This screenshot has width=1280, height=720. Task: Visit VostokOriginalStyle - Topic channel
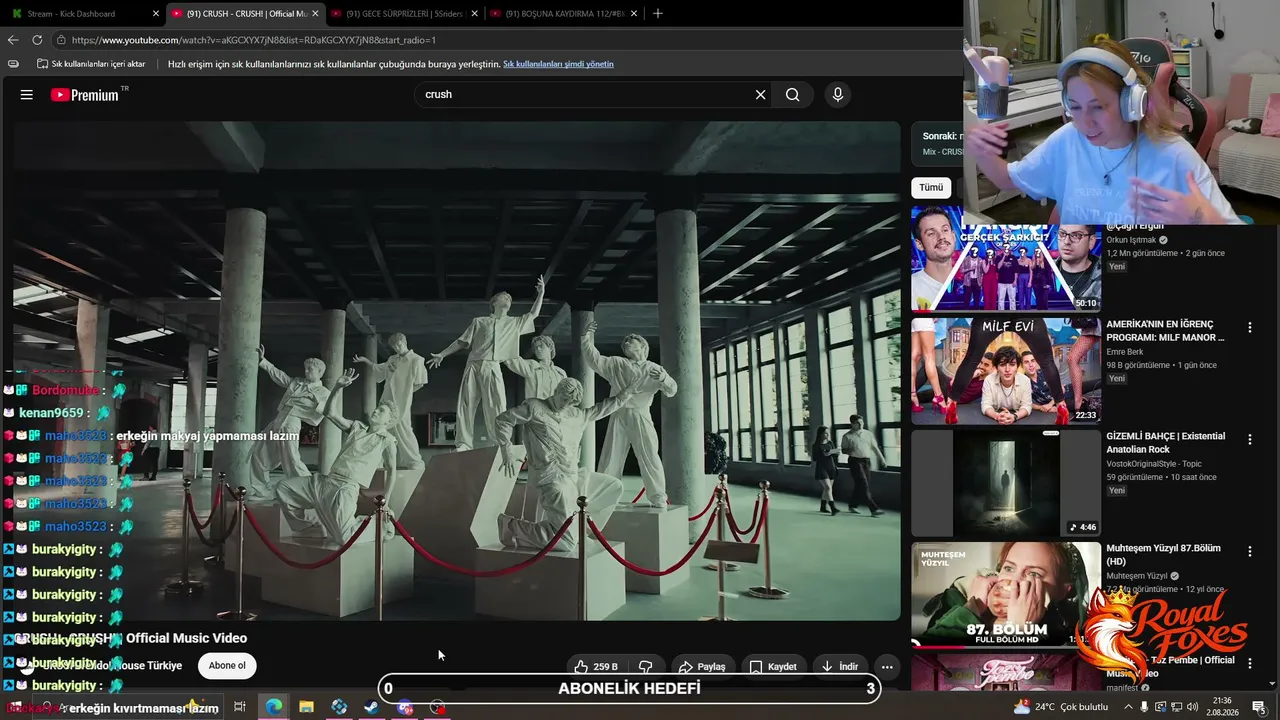pyautogui.click(x=1154, y=464)
